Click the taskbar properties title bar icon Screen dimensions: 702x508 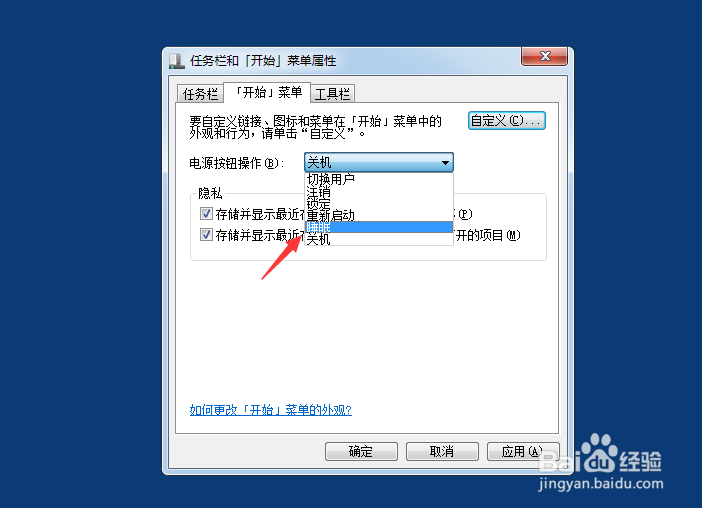pos(177,61)
